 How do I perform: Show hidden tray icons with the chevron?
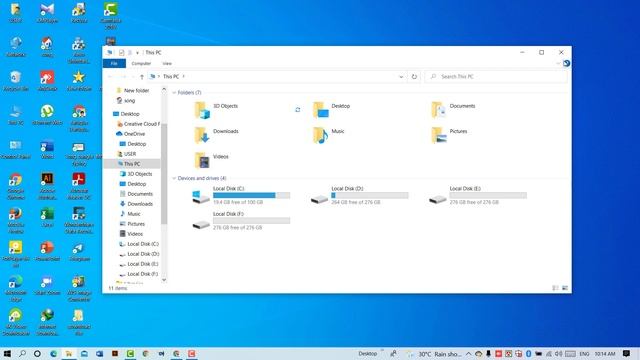(x=468, y=353)
